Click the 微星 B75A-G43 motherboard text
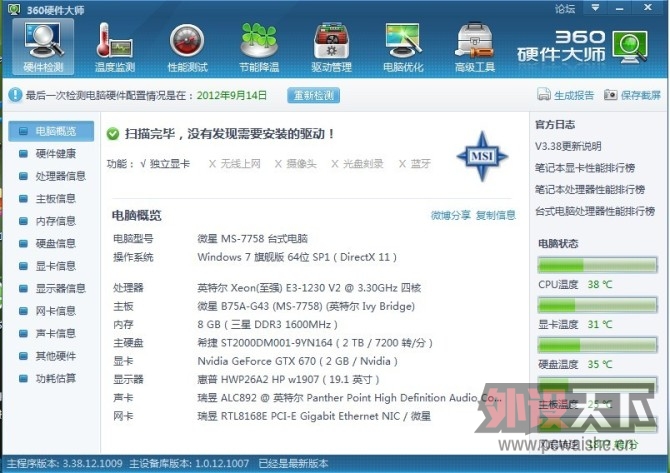670x473 pixels. (306, 306)
